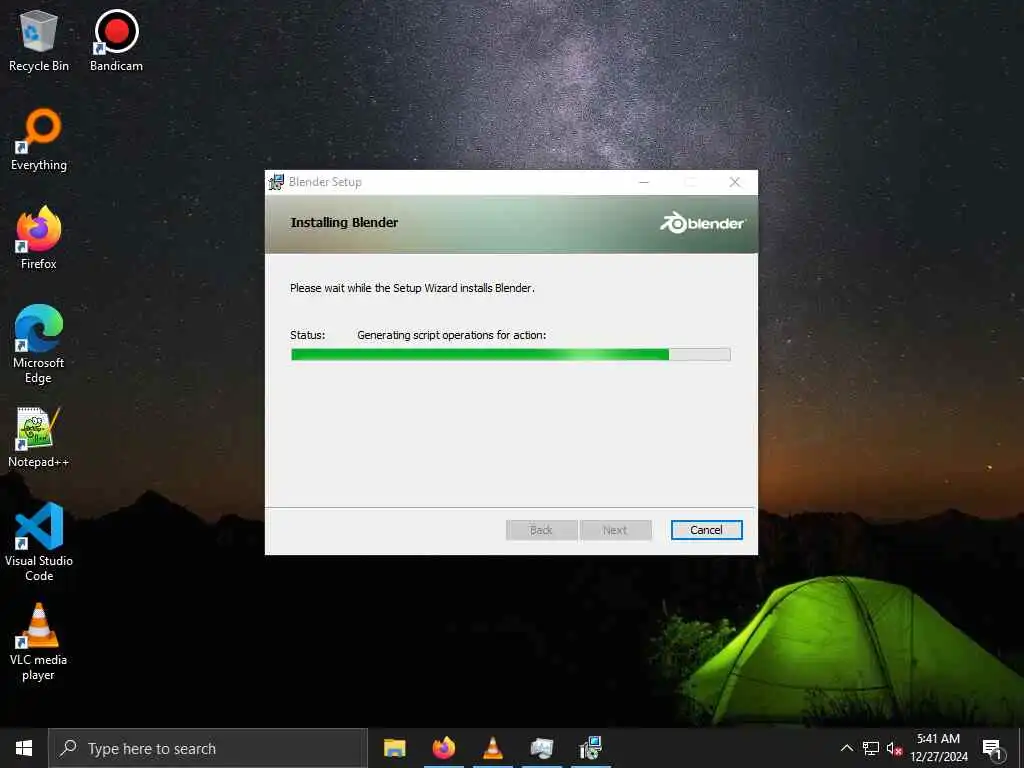1024x768 pixels.
Task: Click the Windows Installer taskbar icon
Action: 590,748
